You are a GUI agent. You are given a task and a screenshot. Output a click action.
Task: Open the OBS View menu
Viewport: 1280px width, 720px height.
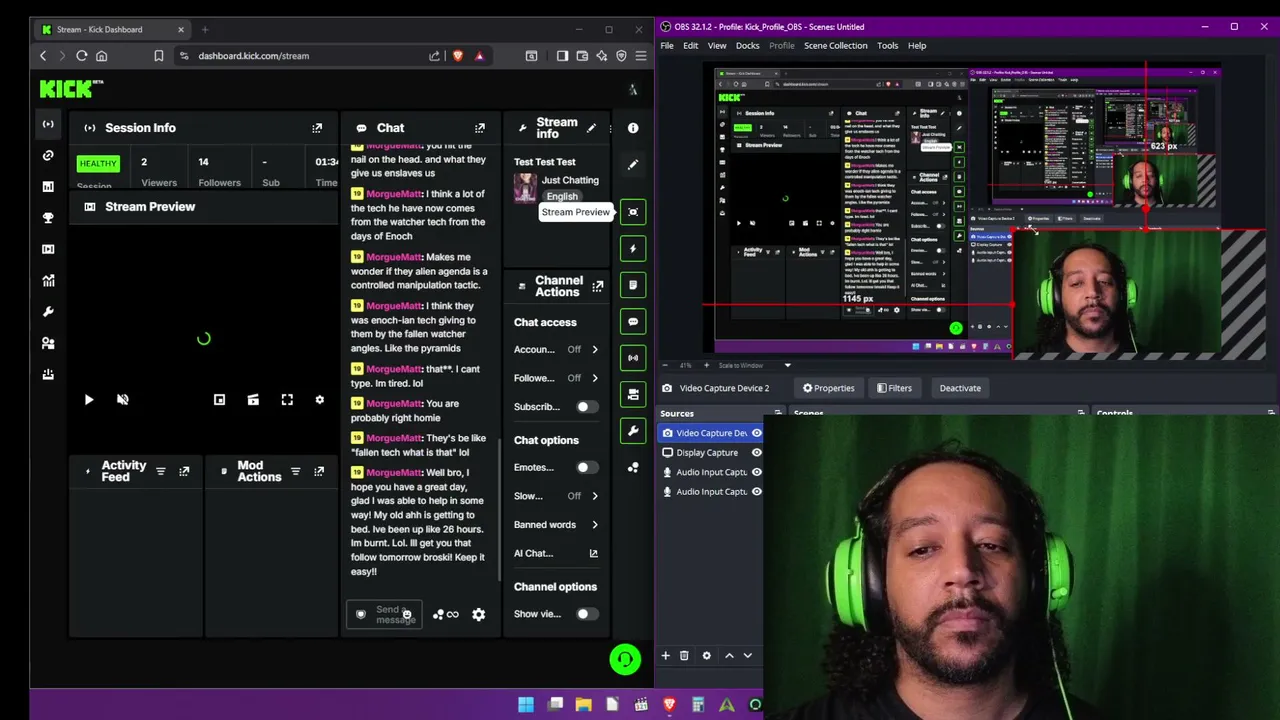(x=717, y=46)
